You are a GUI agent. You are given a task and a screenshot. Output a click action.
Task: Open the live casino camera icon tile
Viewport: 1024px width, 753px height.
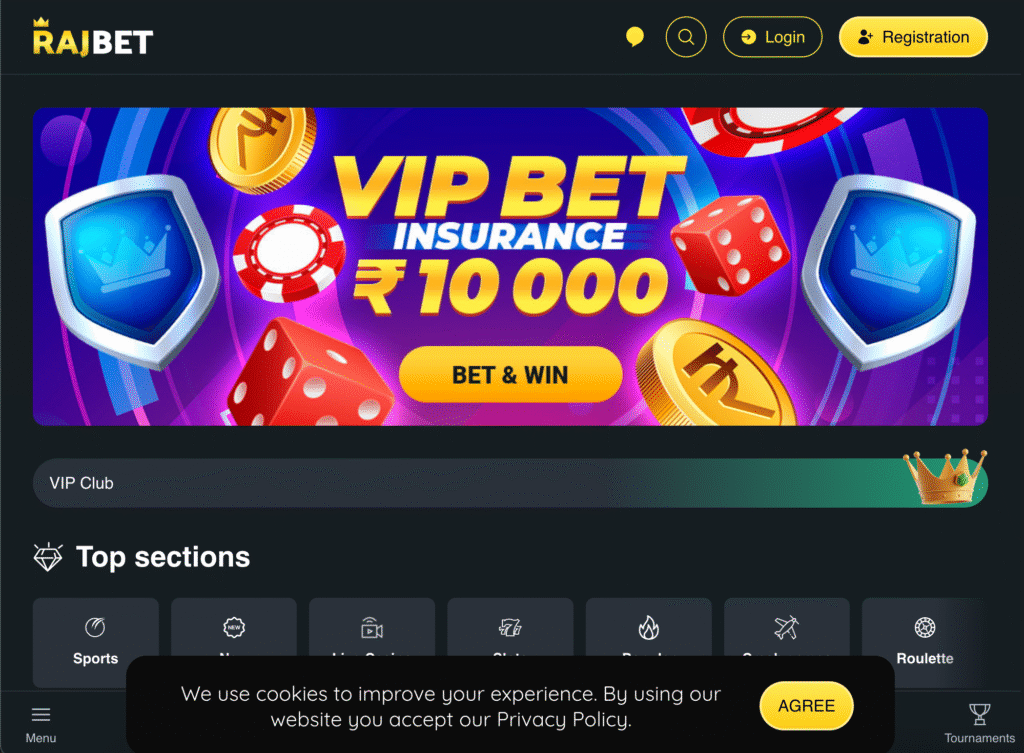372,627
